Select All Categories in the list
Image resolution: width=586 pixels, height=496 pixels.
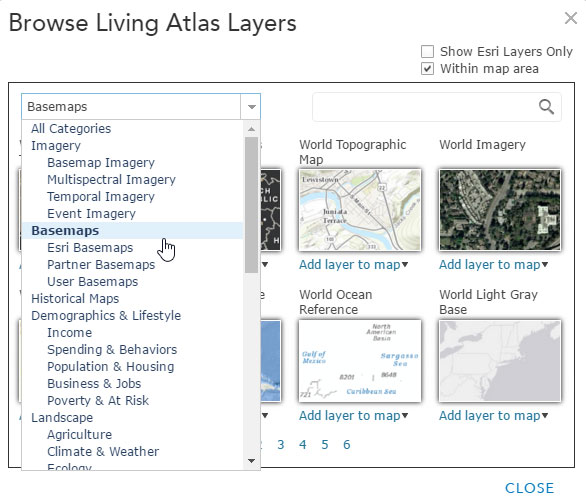click(x=71, y=129)
